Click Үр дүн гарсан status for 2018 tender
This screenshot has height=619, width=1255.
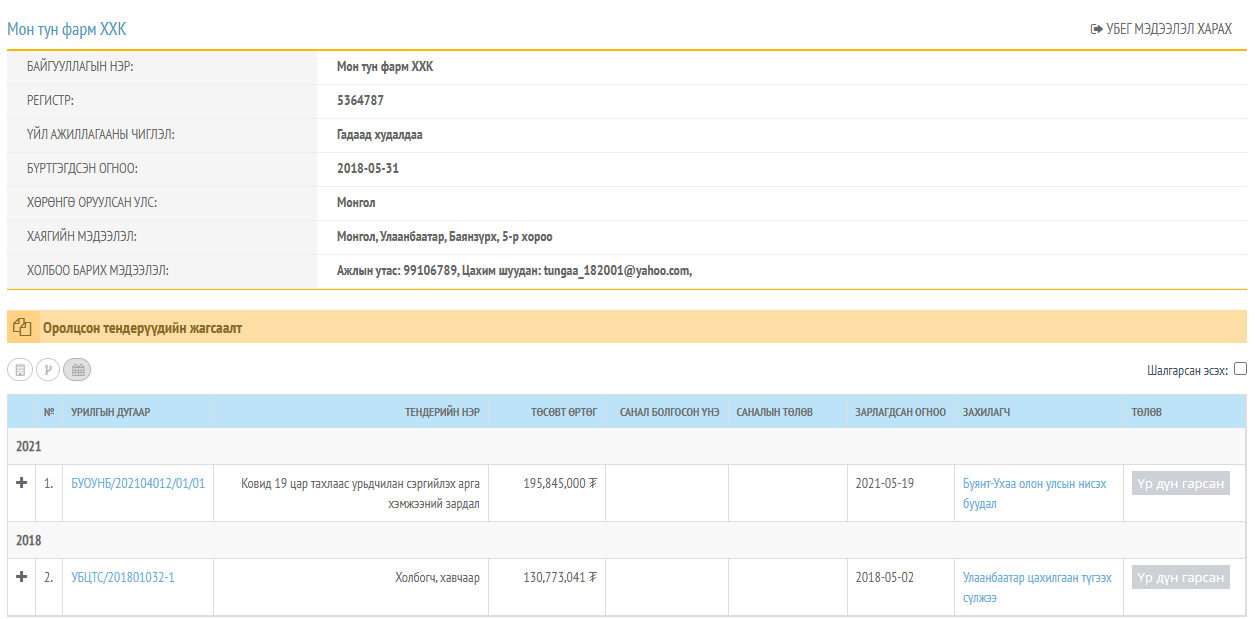[1180, 578]
